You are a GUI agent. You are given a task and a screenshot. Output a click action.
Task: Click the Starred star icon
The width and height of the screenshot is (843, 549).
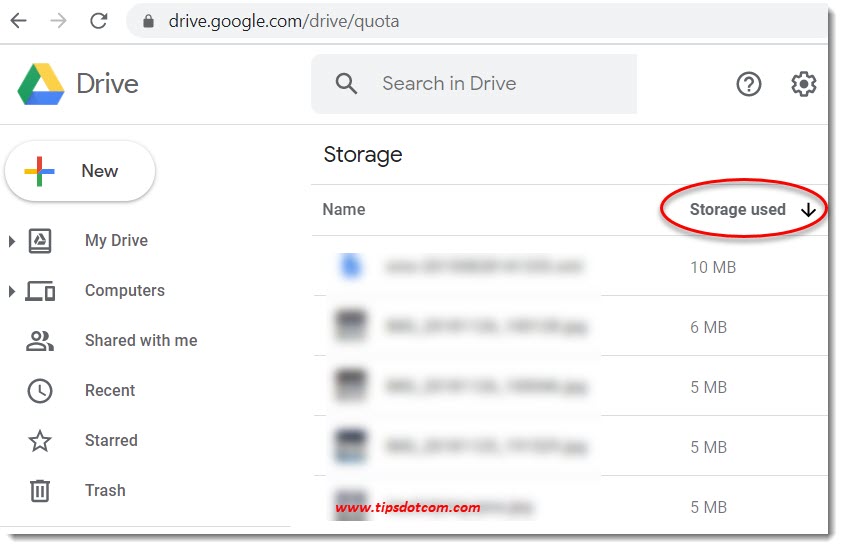pyautogui.click(x=40, y=441)
